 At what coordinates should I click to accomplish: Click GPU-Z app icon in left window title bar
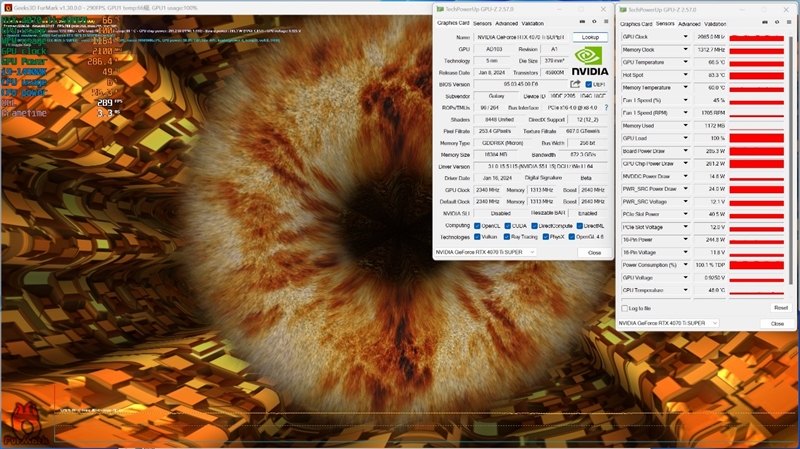tap(440, 9)
